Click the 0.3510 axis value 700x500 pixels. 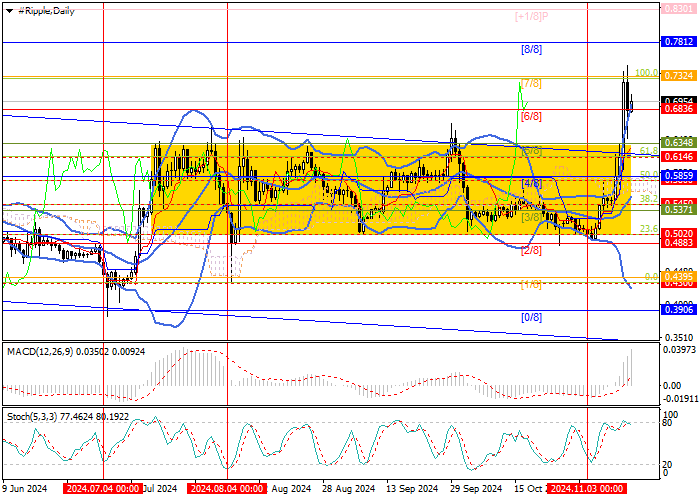(679, 338)
